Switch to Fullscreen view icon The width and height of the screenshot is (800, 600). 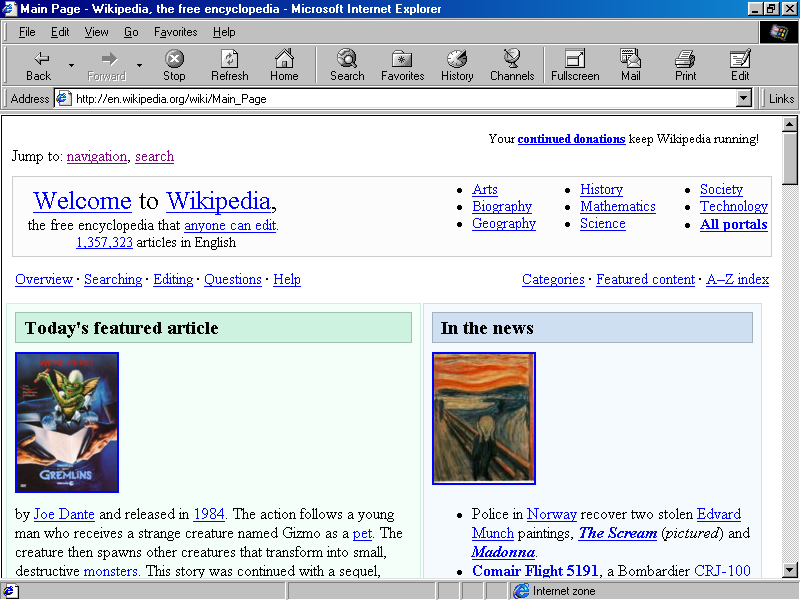click(x=575, y=59)
